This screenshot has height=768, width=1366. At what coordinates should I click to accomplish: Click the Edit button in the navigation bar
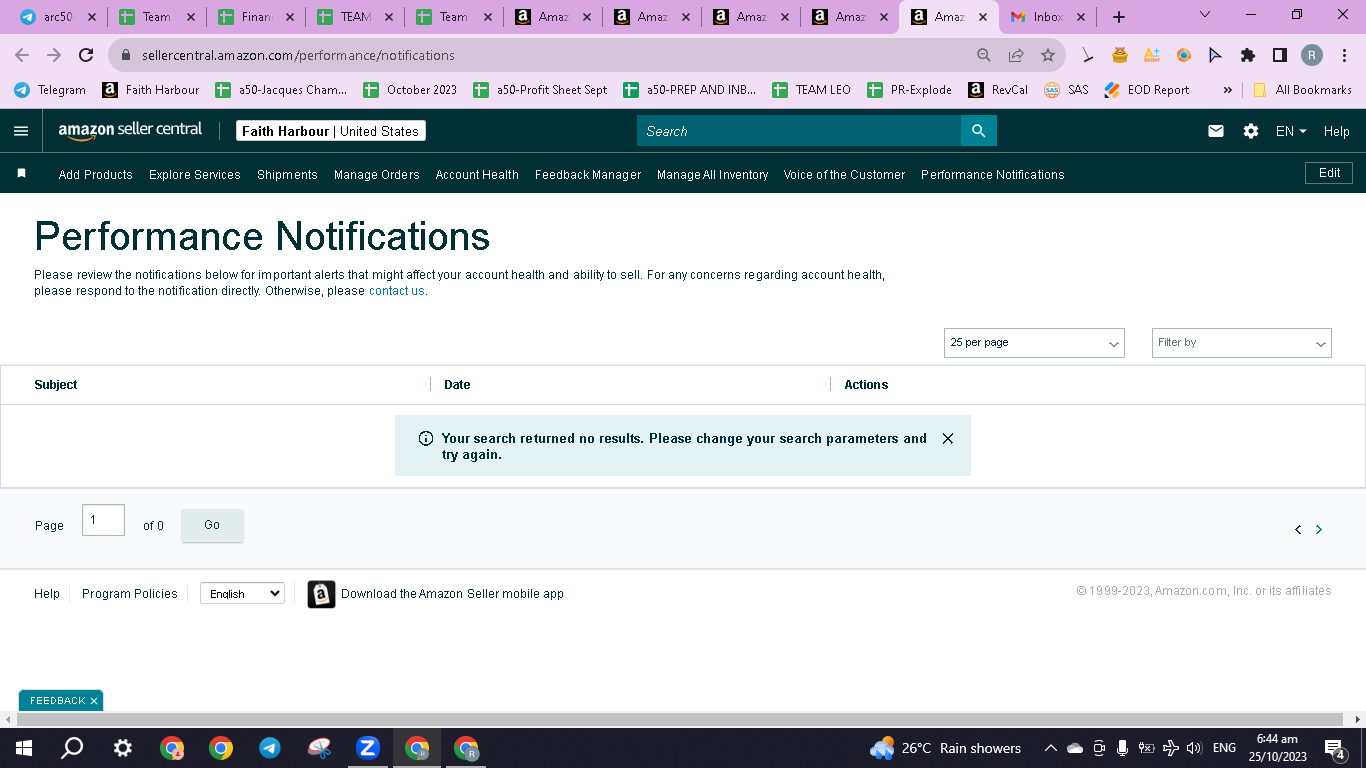(x=1329, y=173)
